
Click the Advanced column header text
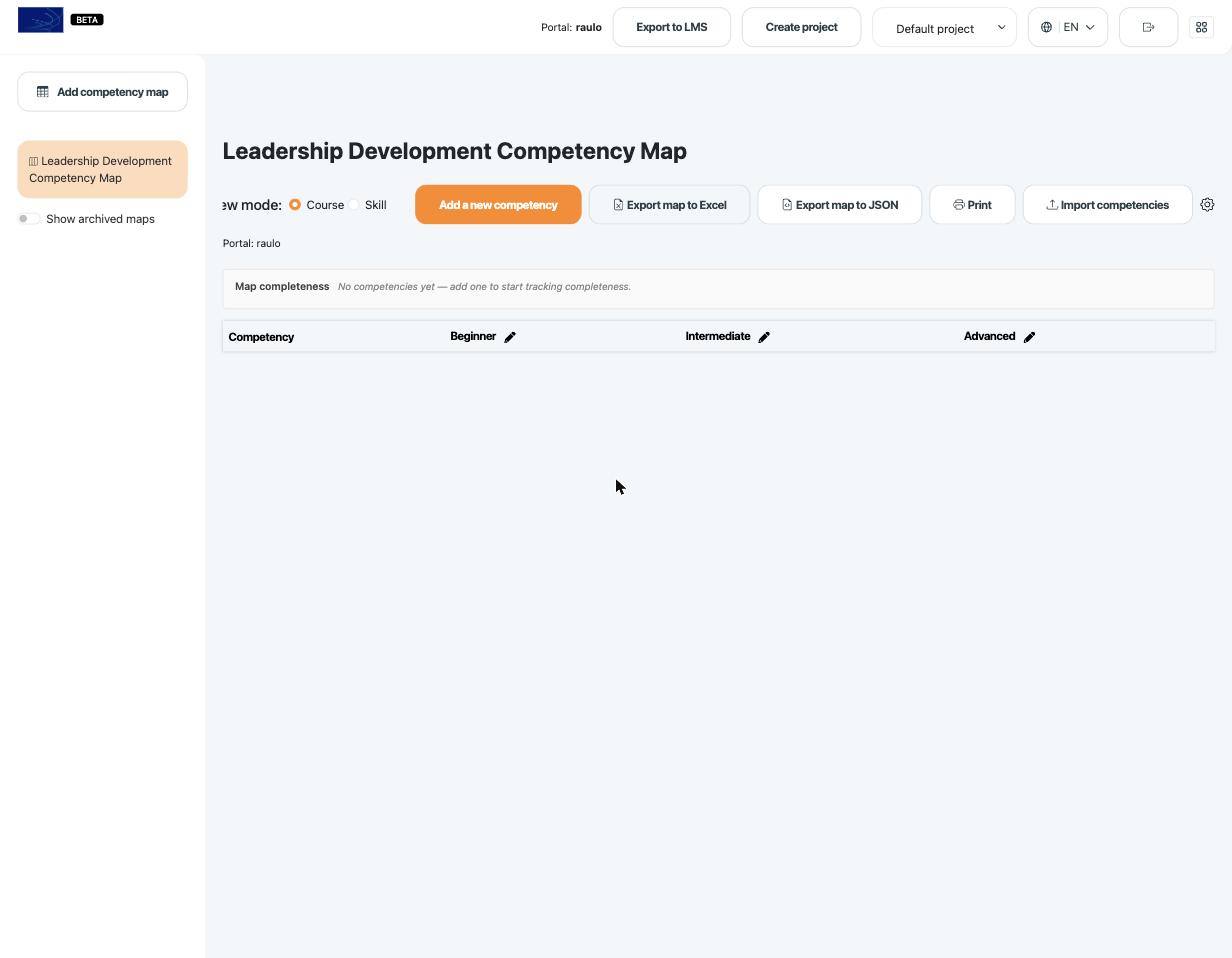989,336
